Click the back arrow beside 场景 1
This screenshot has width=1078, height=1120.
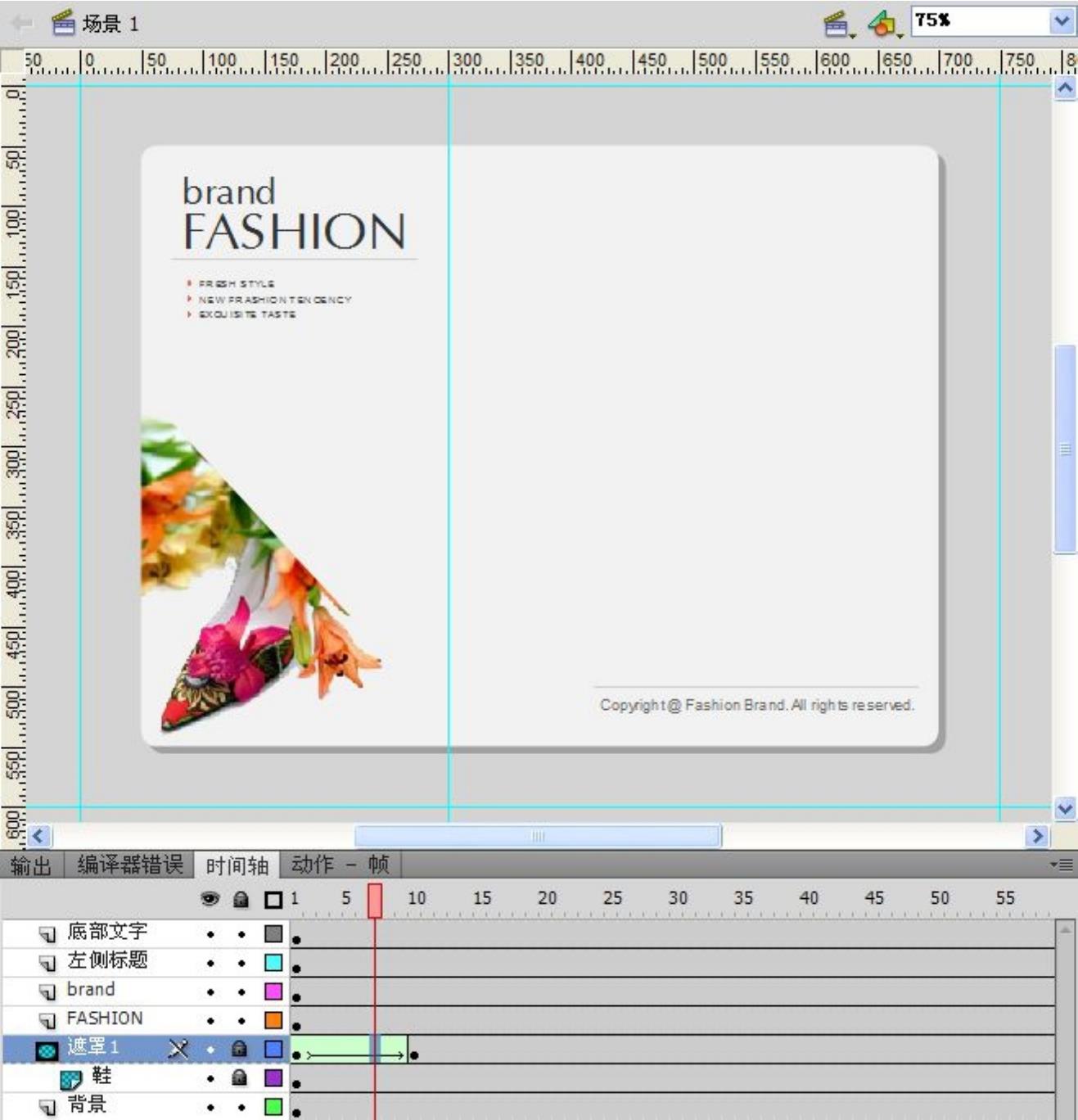click(21, 23)
